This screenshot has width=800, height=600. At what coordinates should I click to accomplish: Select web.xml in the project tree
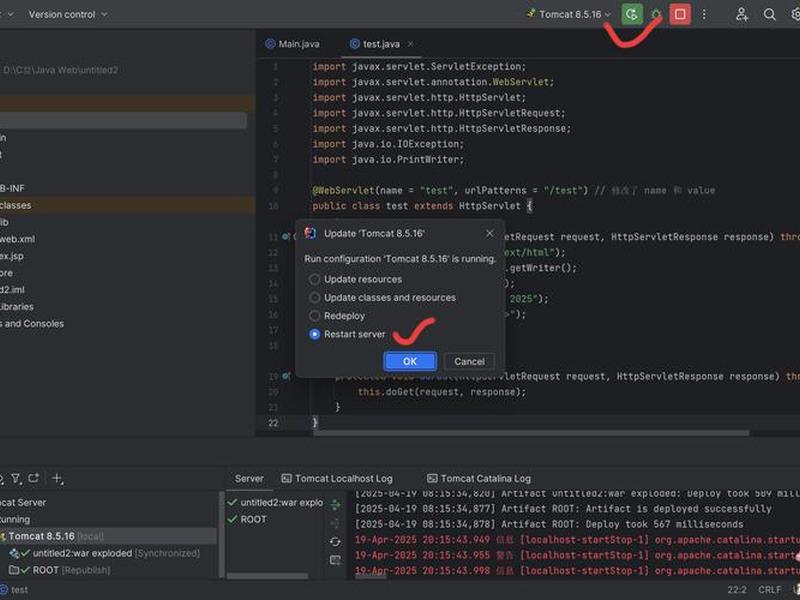(x=17, y=239)
